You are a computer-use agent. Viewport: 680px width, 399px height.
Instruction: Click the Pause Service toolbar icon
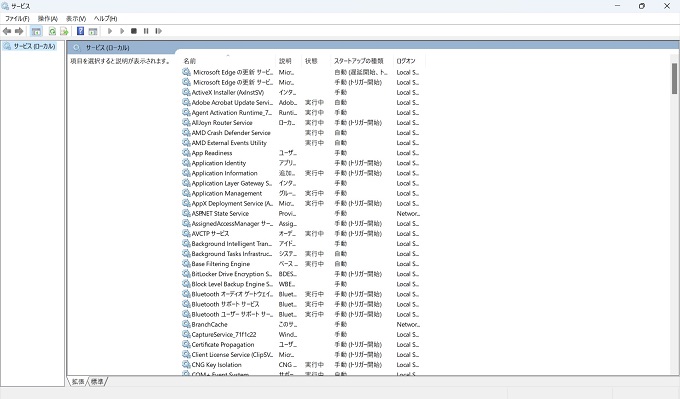[x=146, y=31]
